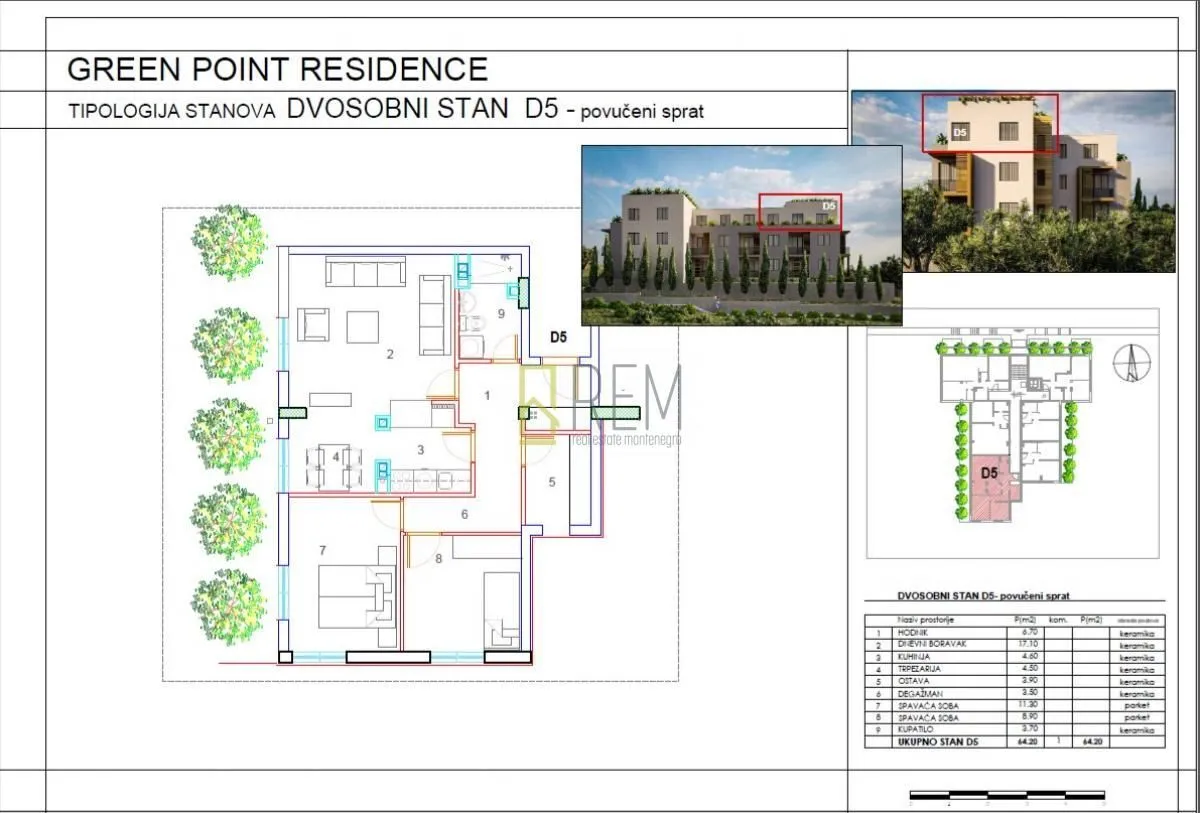Click the north arrow compass symbol
The image size is (1200, 813).
pos(1128,362)
